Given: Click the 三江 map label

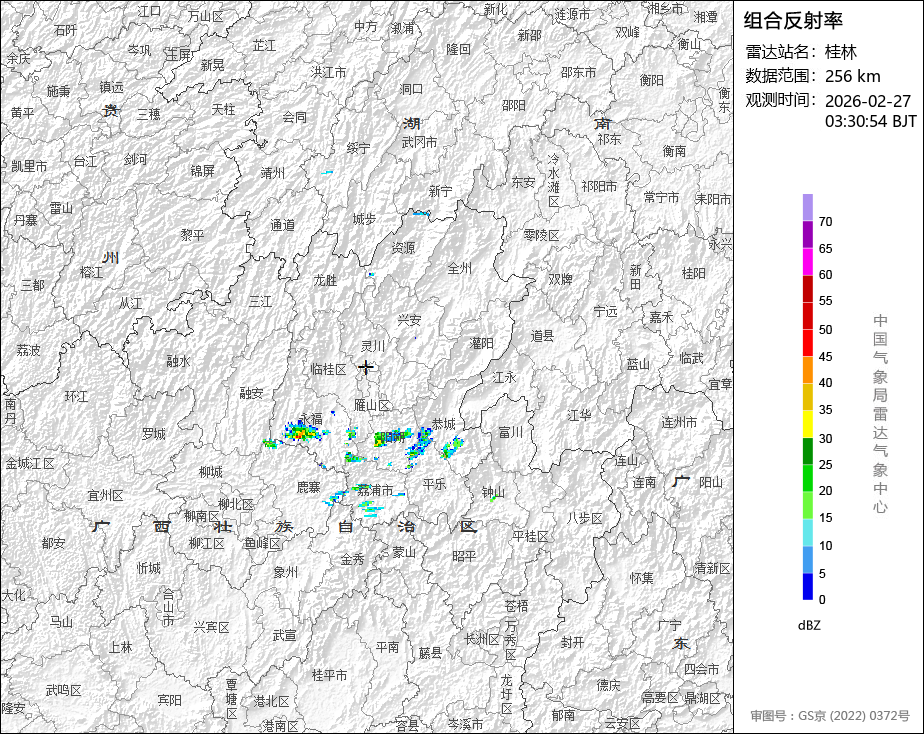Looking at the screenshot, I should tap(260, 302).
